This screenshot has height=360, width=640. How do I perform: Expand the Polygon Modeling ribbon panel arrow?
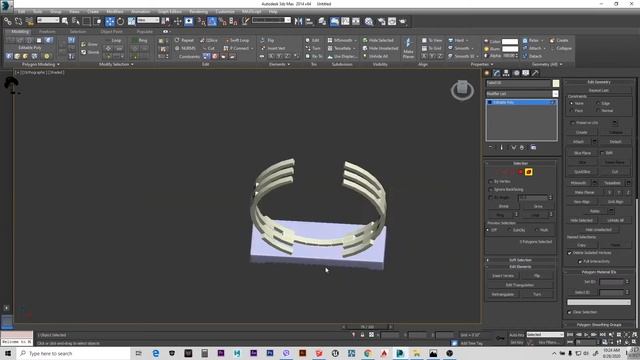pos(58,64)
